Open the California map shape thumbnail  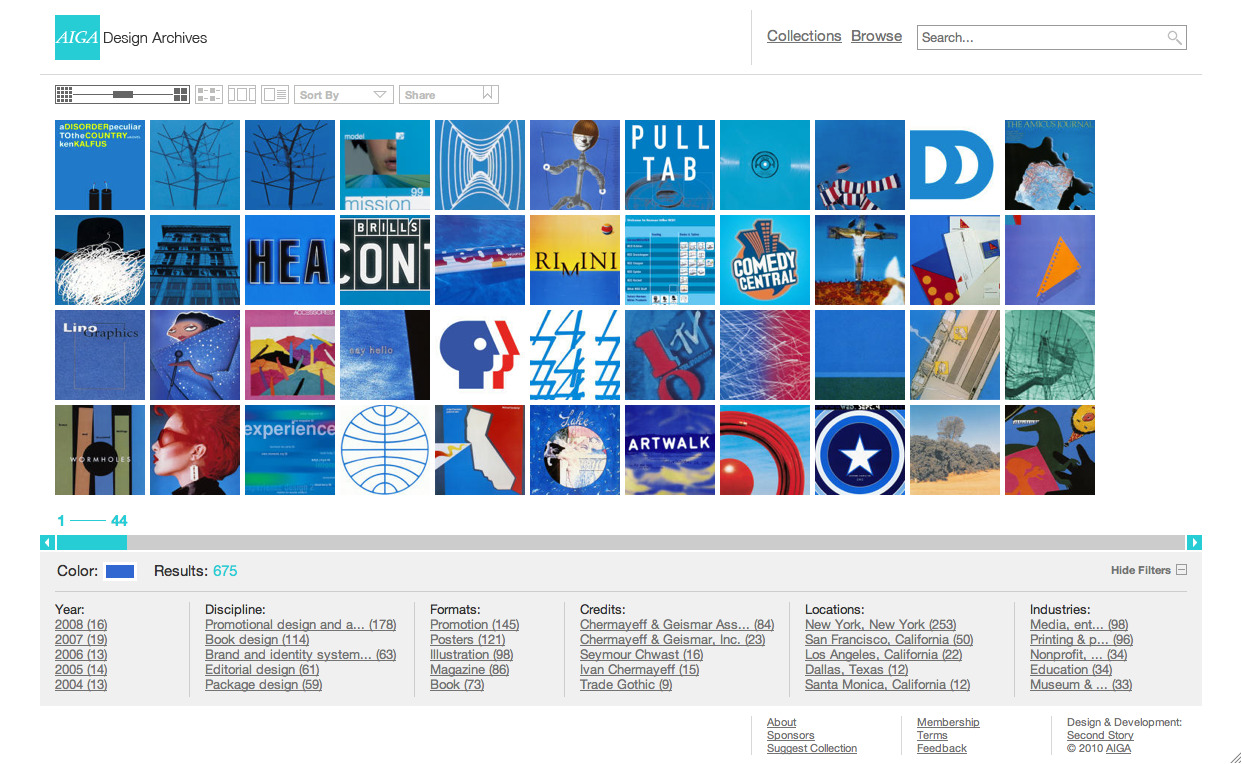(x=480, y=450)
